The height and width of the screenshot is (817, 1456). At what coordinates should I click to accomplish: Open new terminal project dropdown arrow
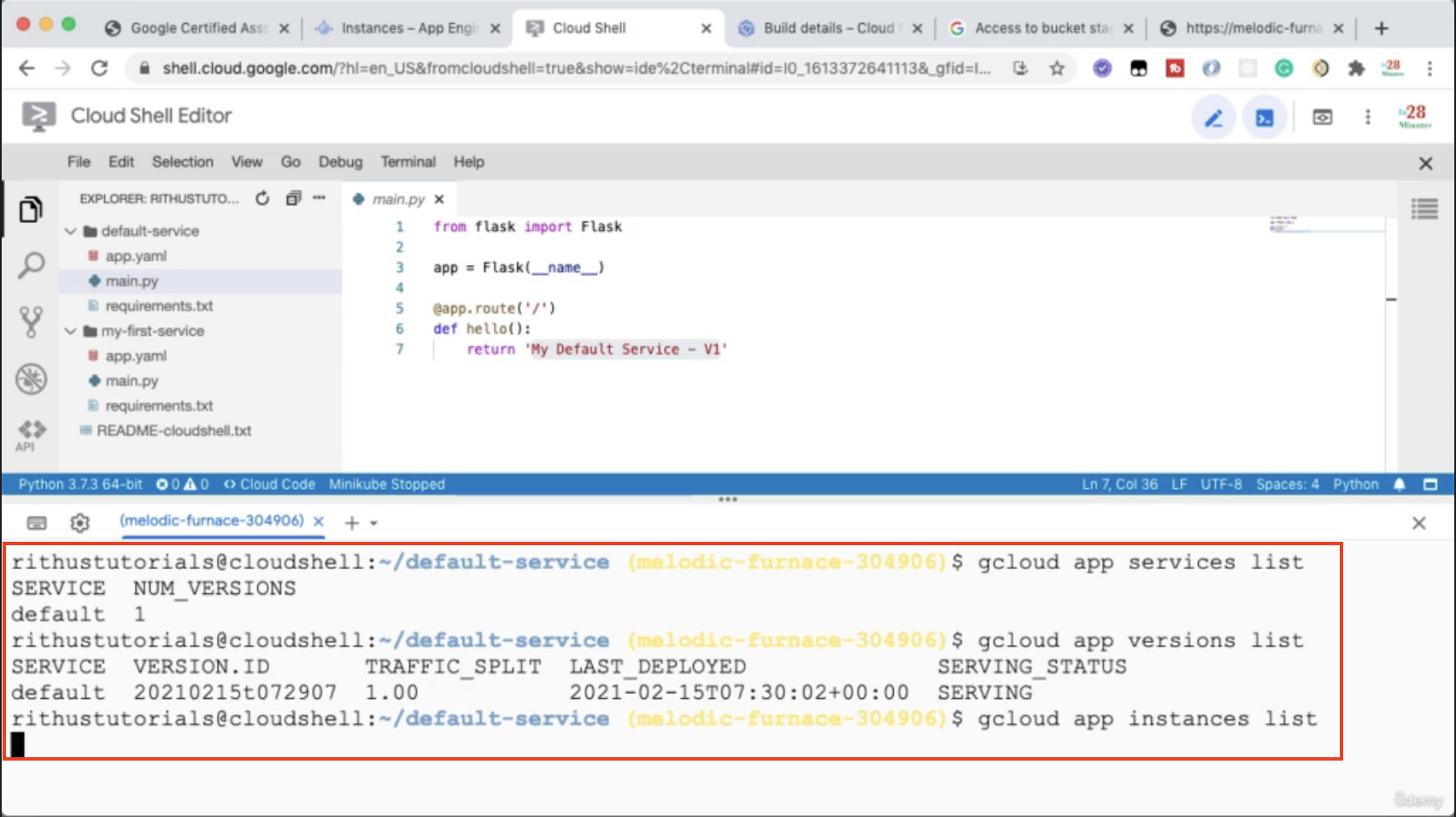[373, 523]
